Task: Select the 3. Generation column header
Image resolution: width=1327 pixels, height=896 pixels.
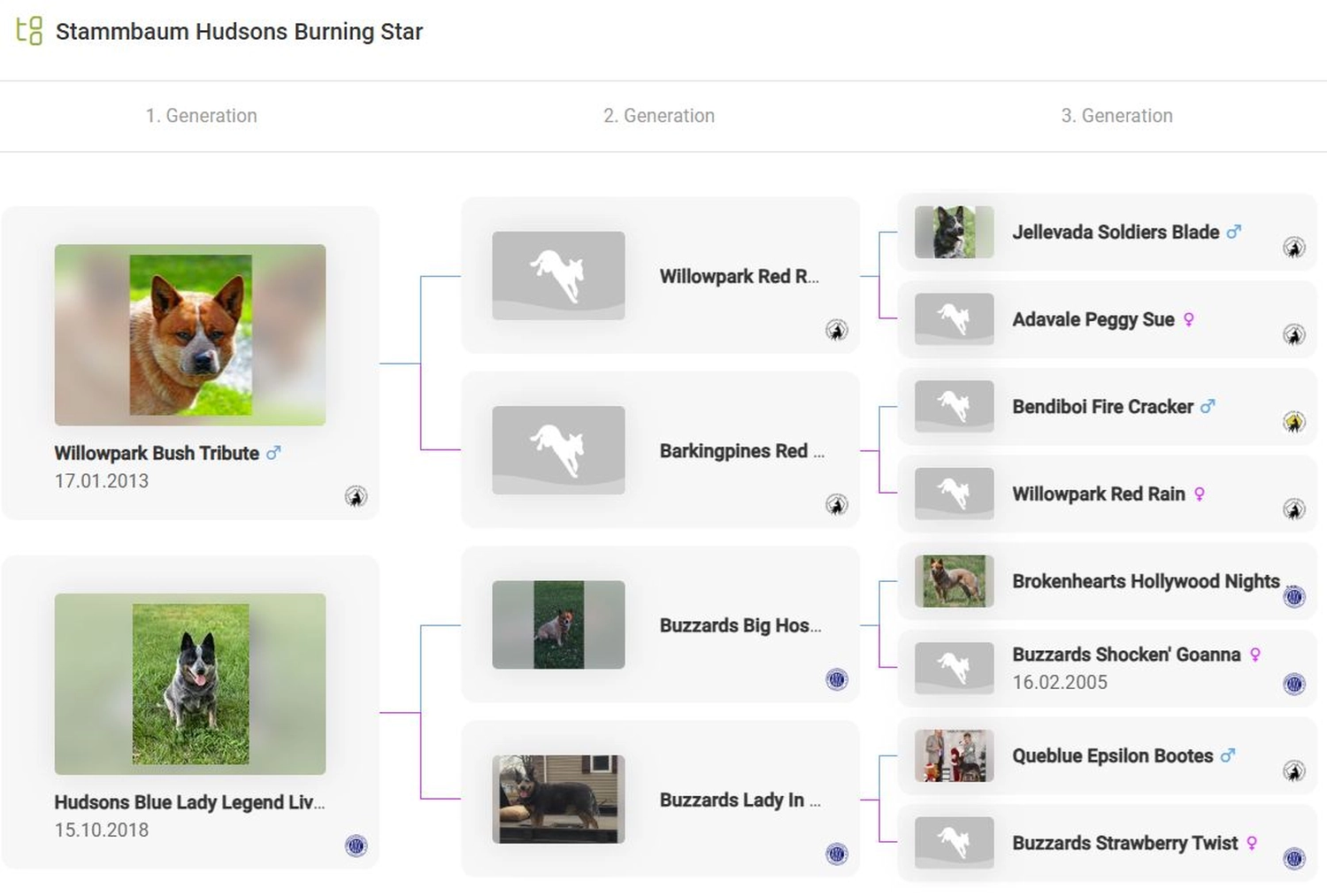Action: (x=1116, y=116)
